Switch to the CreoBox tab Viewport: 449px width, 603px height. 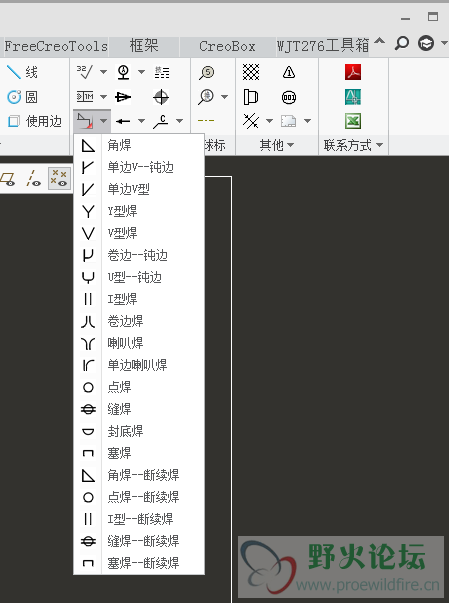tap(227, 47)
